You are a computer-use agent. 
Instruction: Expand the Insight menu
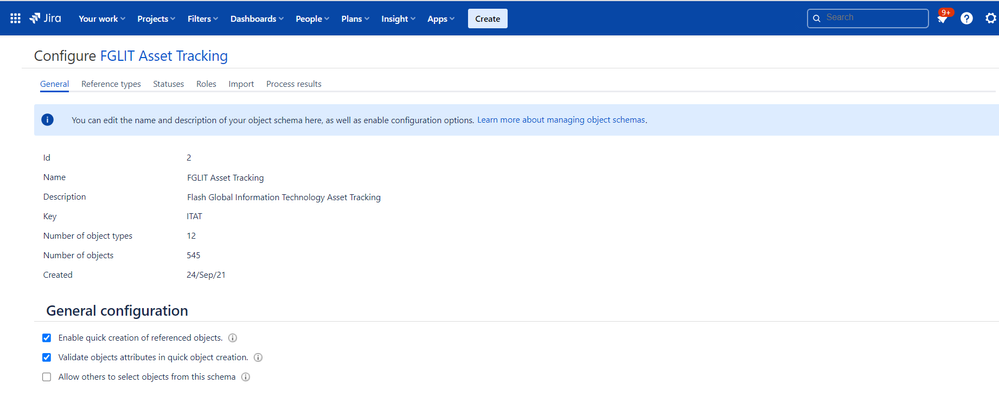point(398,18)
